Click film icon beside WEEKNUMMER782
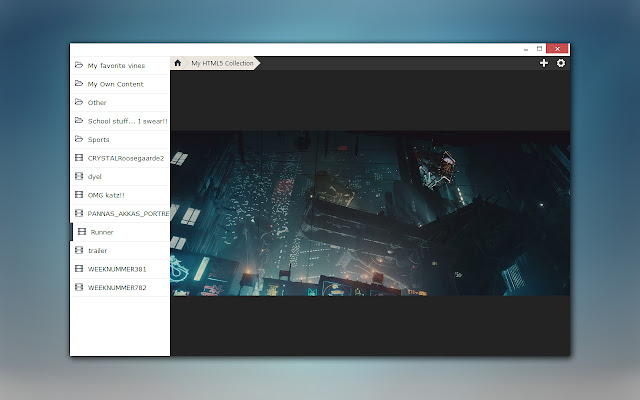This screenshot has width=640, height=400. [79, 287]
